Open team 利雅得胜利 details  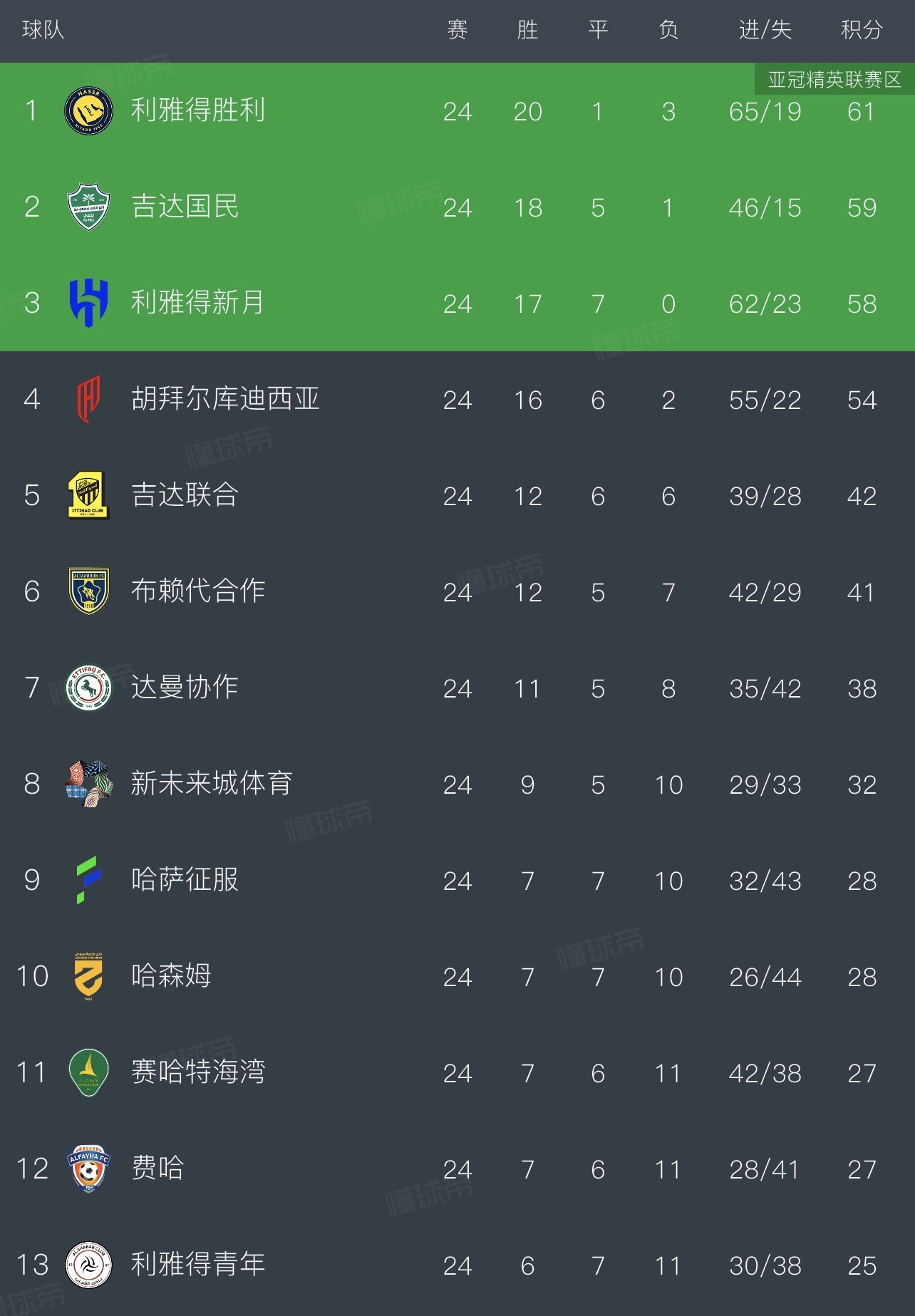[198, 110]
